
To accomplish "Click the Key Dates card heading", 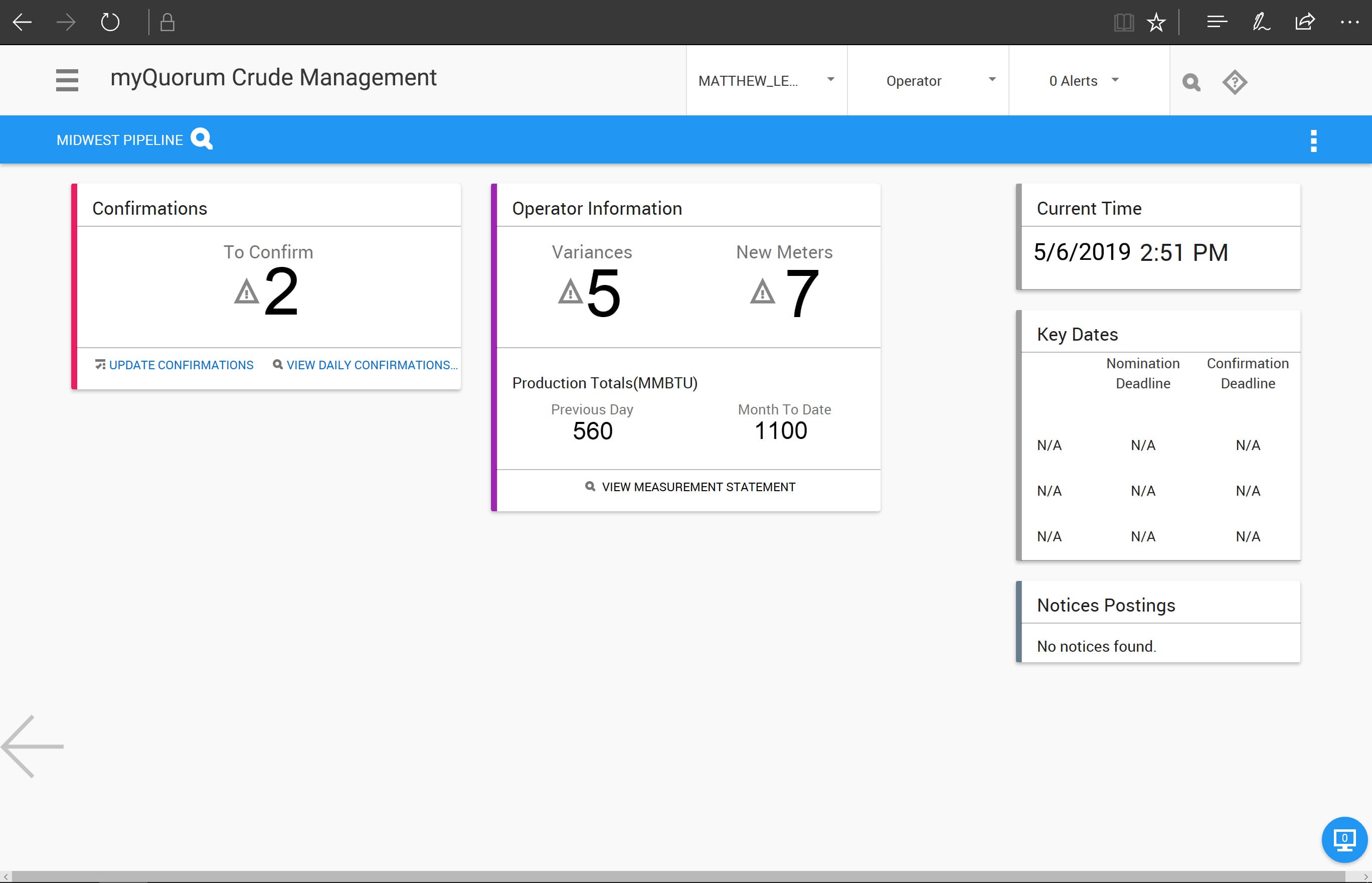I will pos(1078,334).
